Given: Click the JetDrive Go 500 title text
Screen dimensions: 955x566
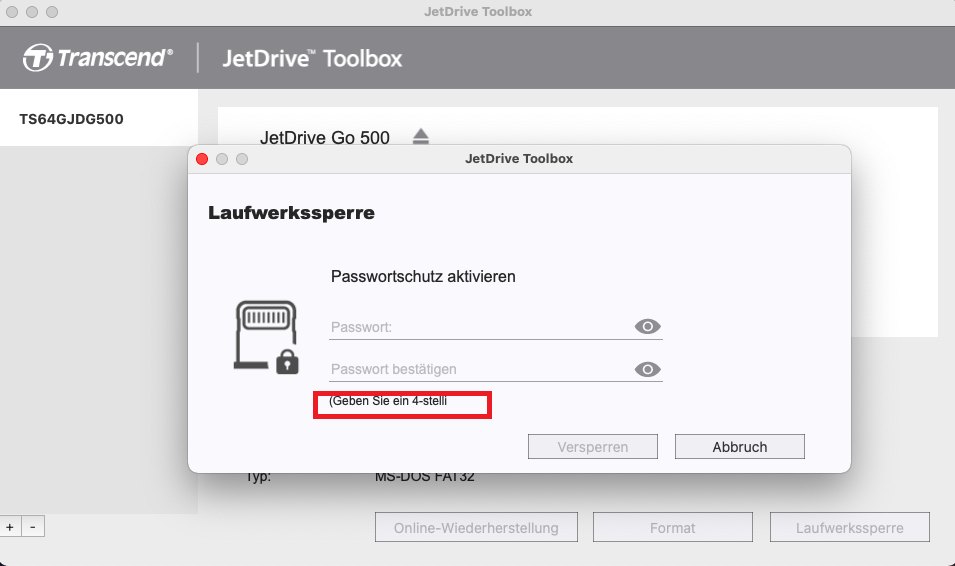Looking at the screenshot, I should [325, 138].
